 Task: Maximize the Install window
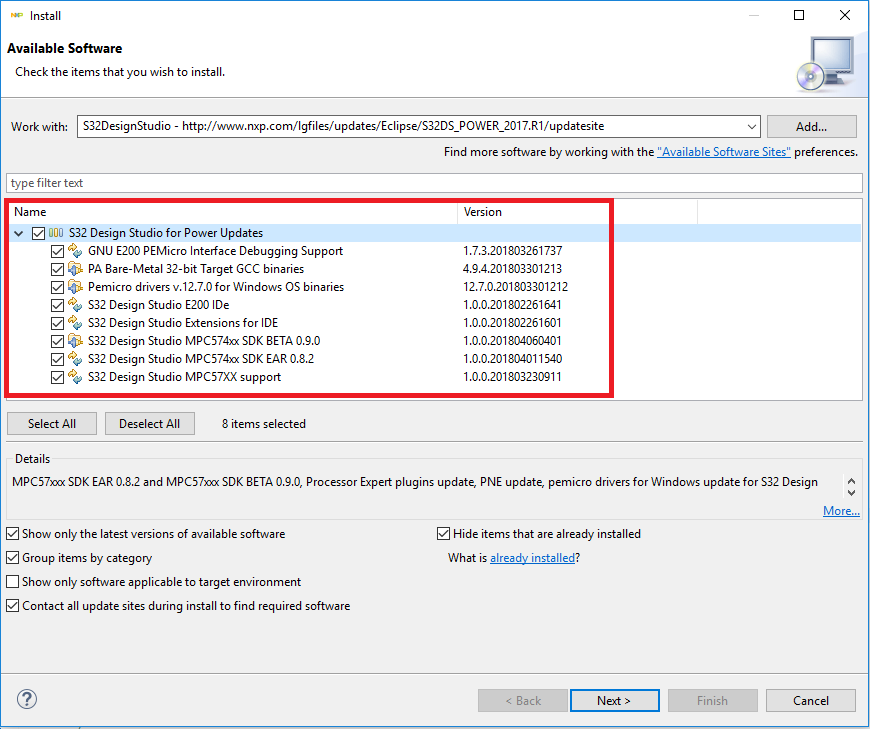(x=799, y=16)
